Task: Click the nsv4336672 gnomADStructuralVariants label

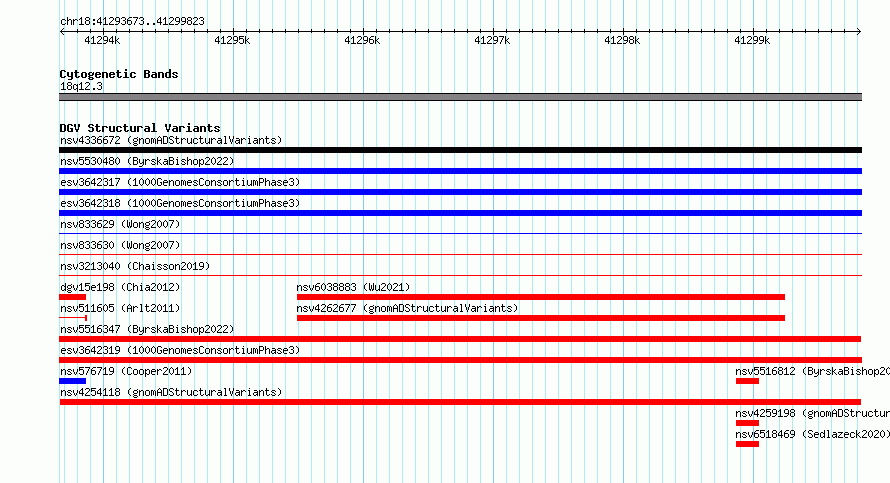Action: point(171,140)
